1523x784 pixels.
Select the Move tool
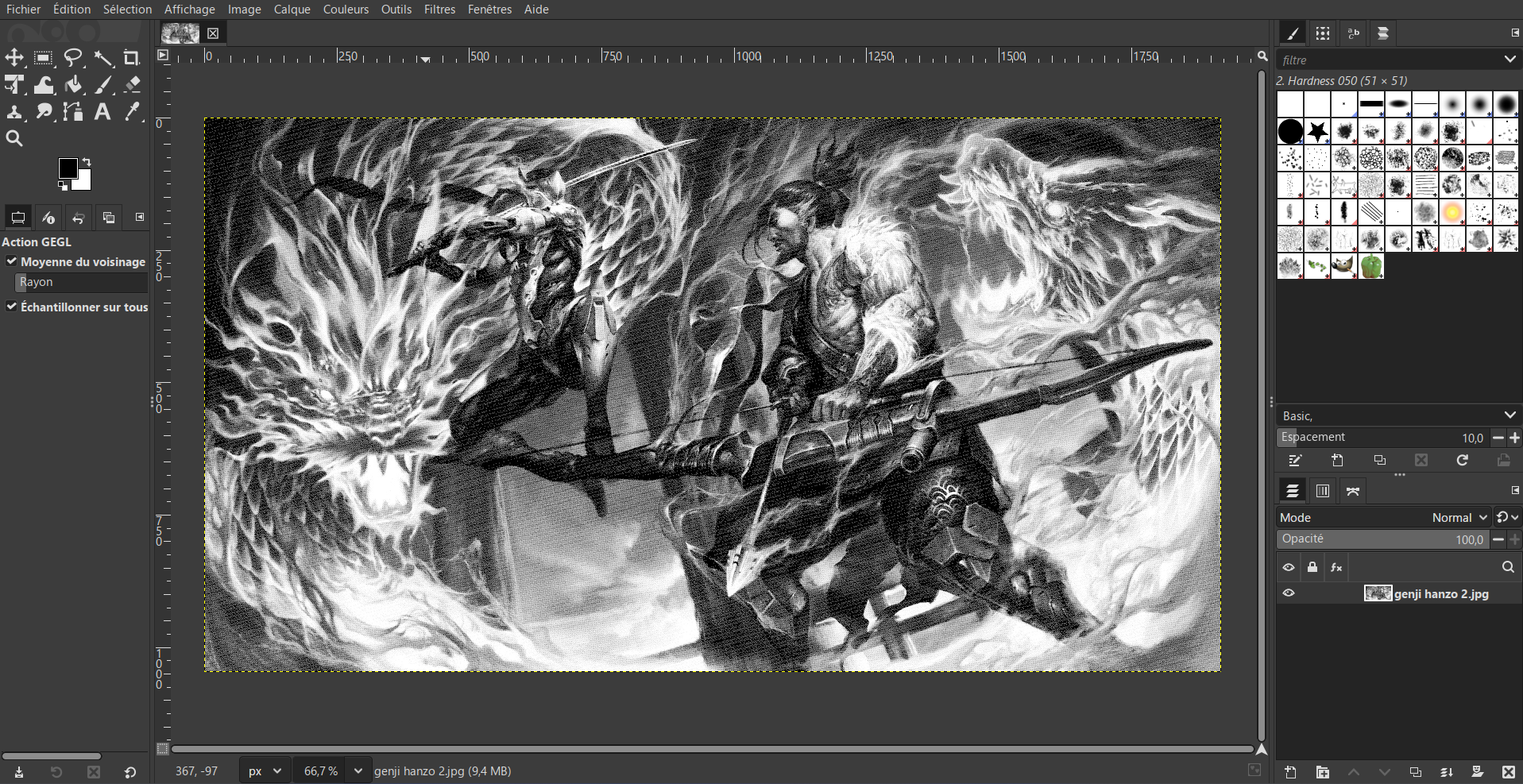14,58
